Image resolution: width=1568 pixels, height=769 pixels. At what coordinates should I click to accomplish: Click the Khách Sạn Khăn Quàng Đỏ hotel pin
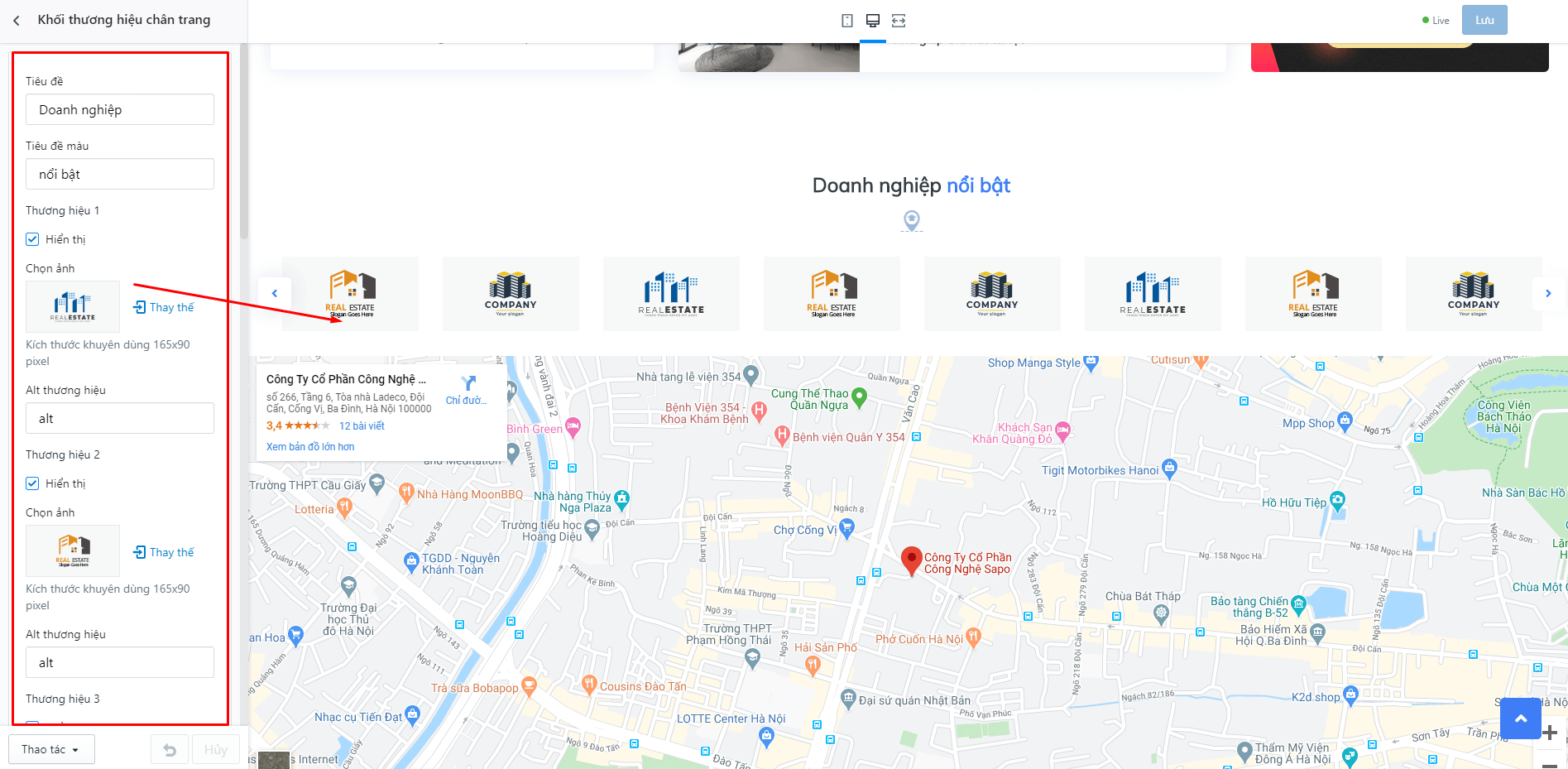1063,430
